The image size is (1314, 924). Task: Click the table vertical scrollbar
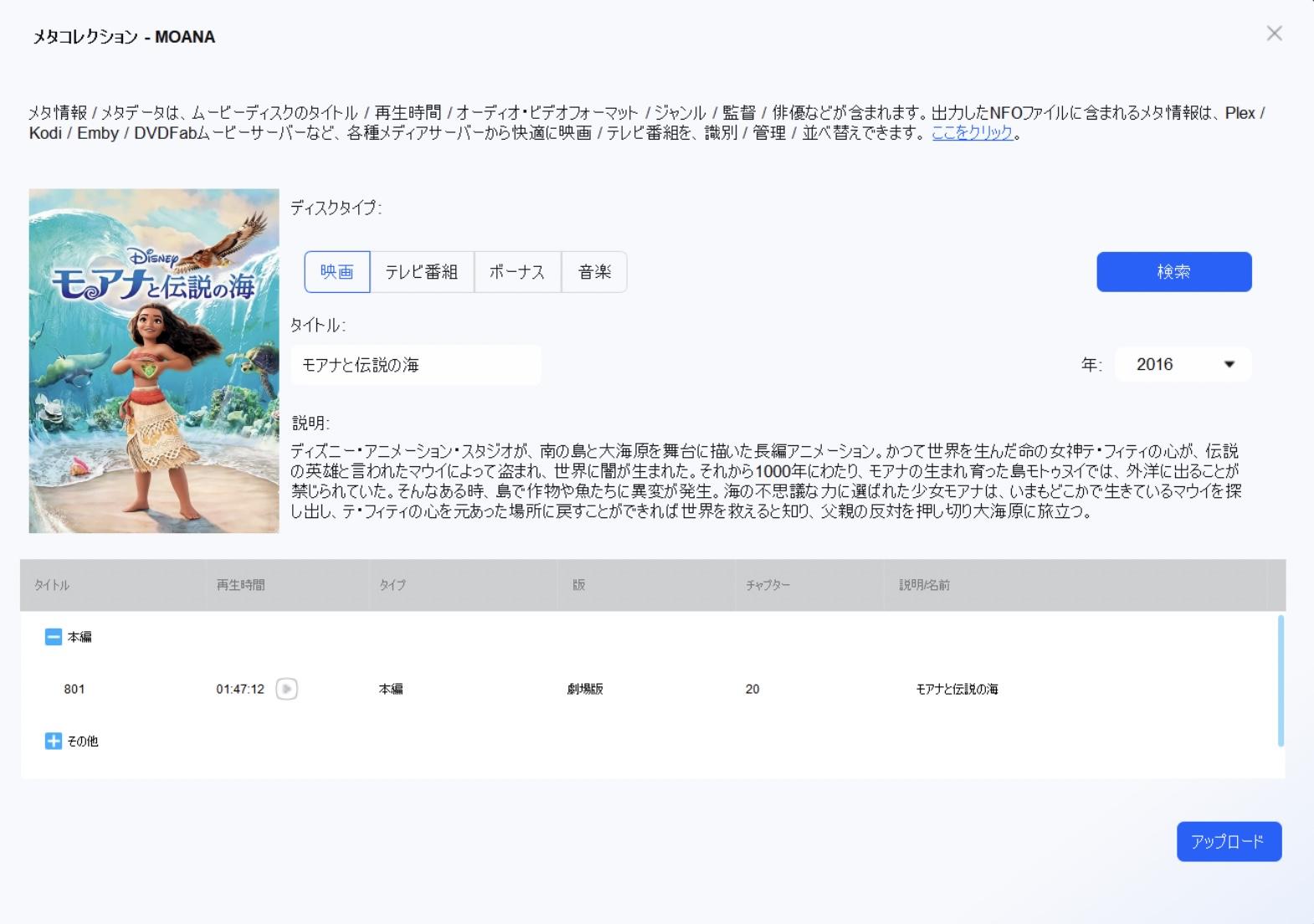coord(1281,680)
